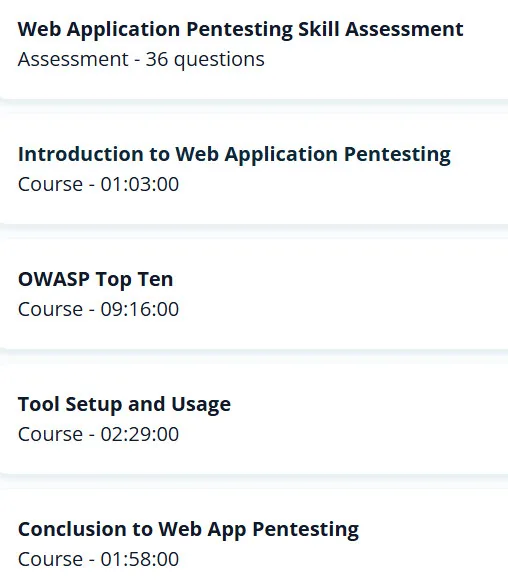Screen dimensions: 508x588
Task: Click the 01:58:00 timestamp under Conclusion
Action: tap(140, 559)
